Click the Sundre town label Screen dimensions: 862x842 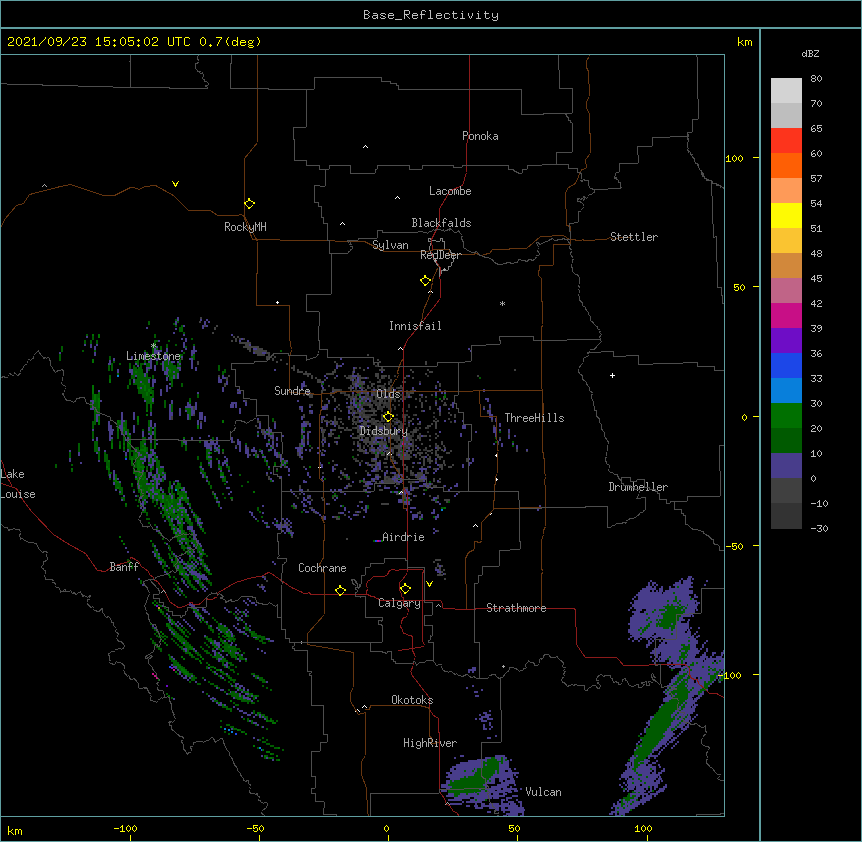click(x=292, y=391)
